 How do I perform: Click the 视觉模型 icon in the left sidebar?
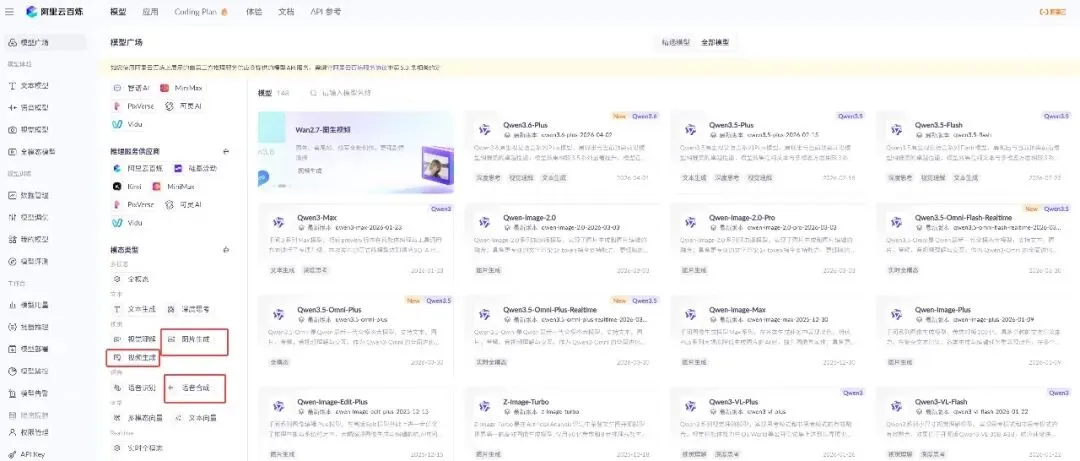click(12, 130)
